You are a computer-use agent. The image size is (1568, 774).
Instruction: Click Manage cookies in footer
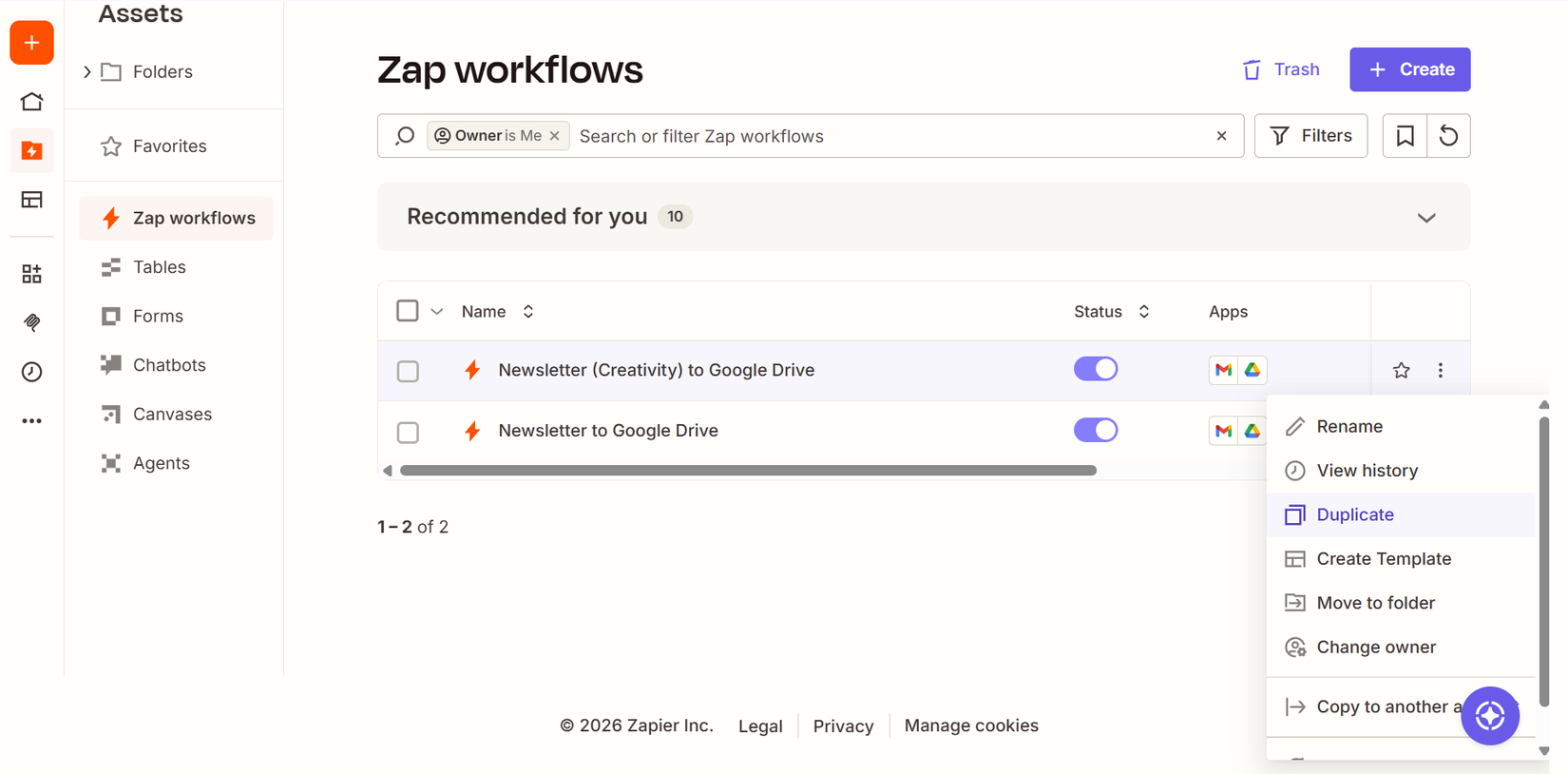[971, 726]
